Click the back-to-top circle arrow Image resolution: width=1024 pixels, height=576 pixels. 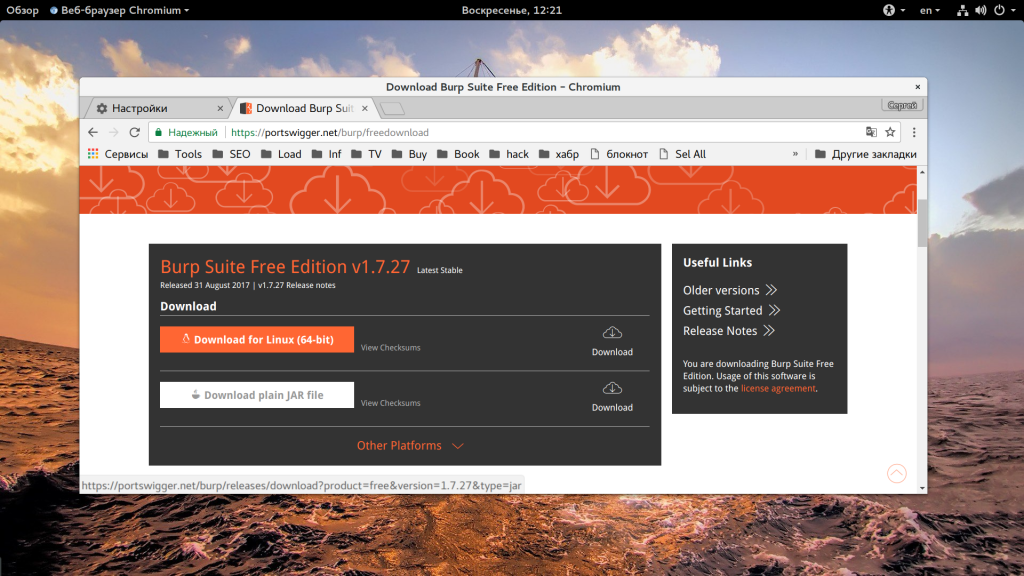(x=897, y=473)
